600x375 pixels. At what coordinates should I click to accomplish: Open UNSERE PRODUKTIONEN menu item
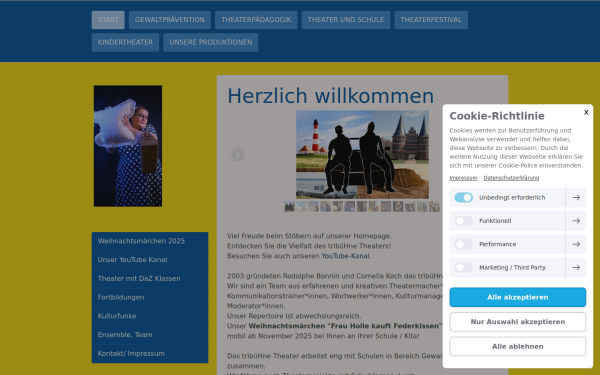click(x=210, y=42)
